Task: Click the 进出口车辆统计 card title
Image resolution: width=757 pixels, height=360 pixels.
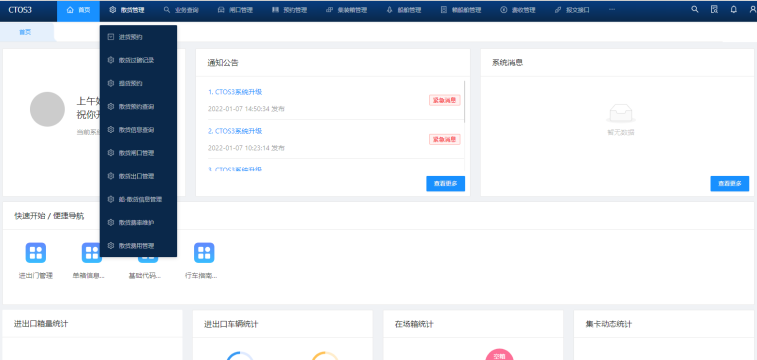Action: click(x=231, y=324)
